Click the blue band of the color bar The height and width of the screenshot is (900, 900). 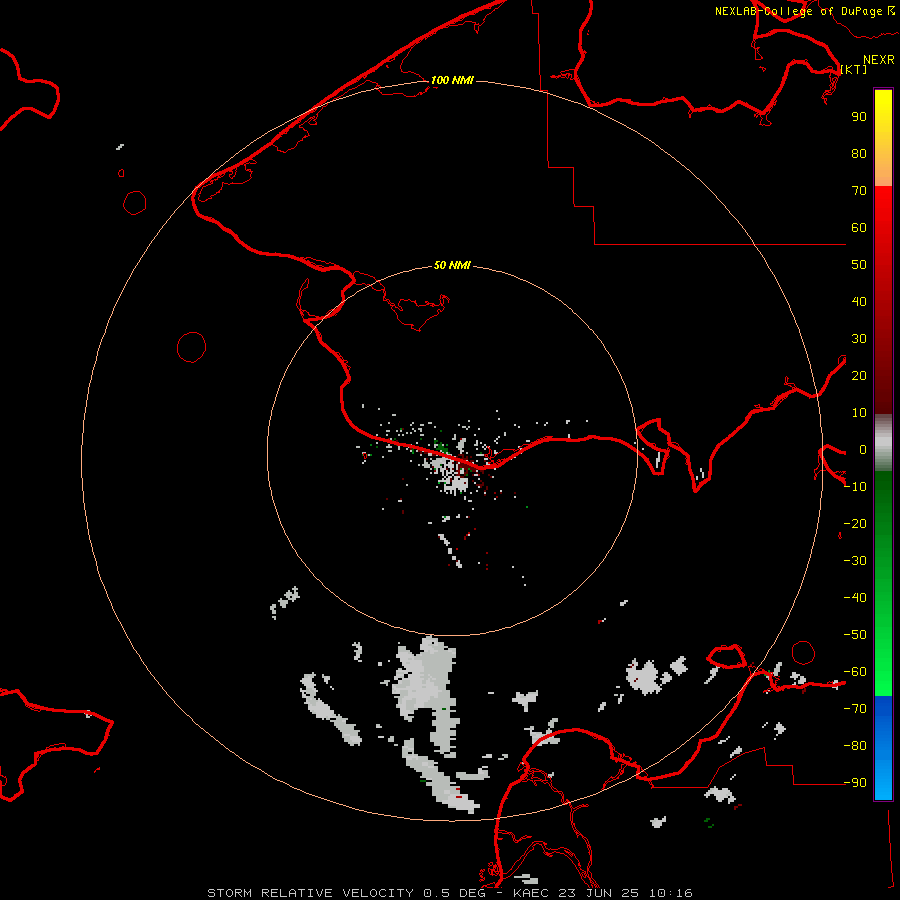click(x=883, y=746)
